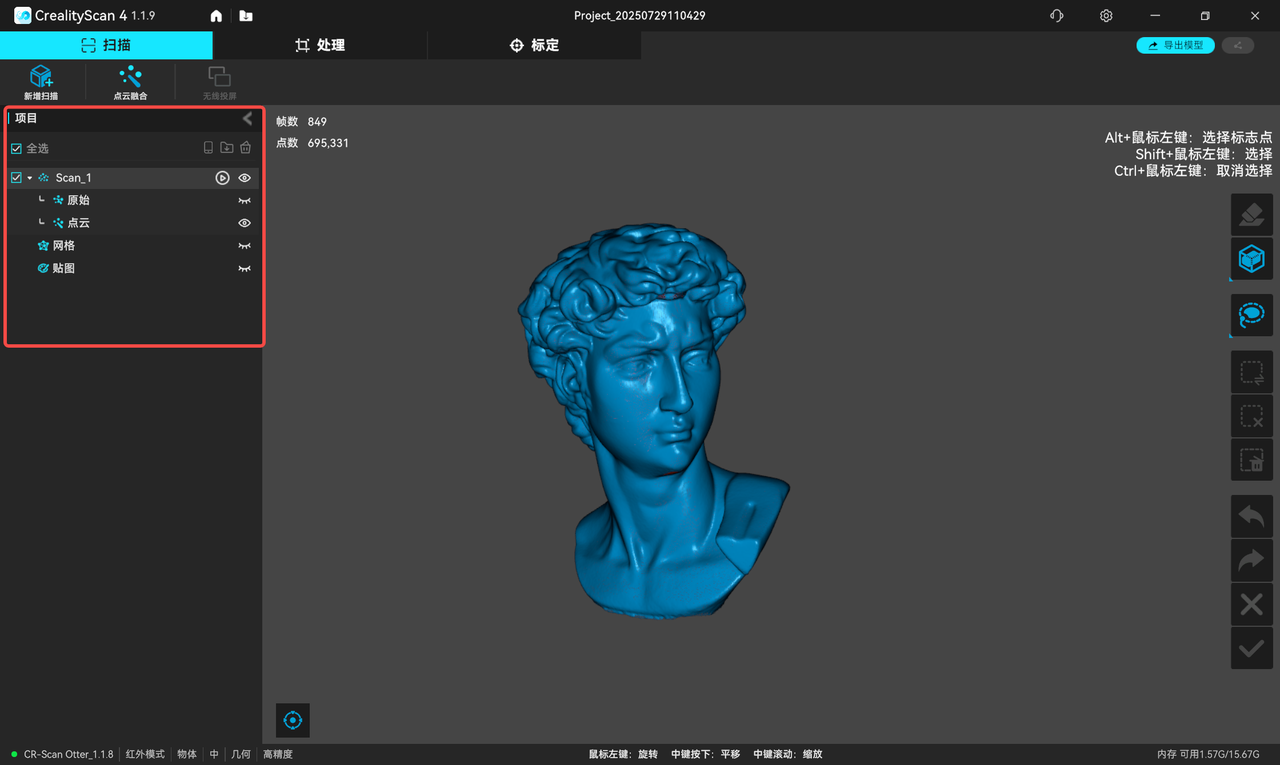
Task: Click the share icon button
Action: [1238, 45]
